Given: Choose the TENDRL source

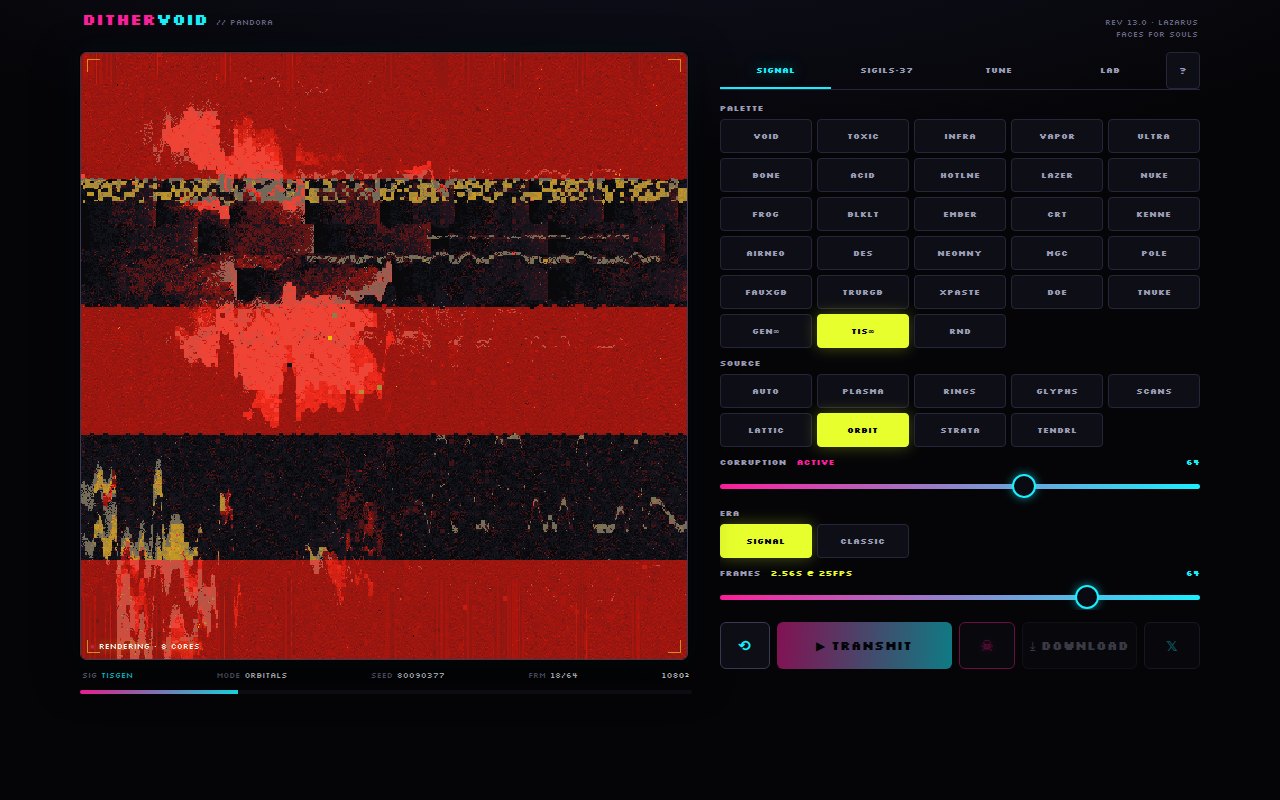Looking at the screenshot, I should point(1057,430).
